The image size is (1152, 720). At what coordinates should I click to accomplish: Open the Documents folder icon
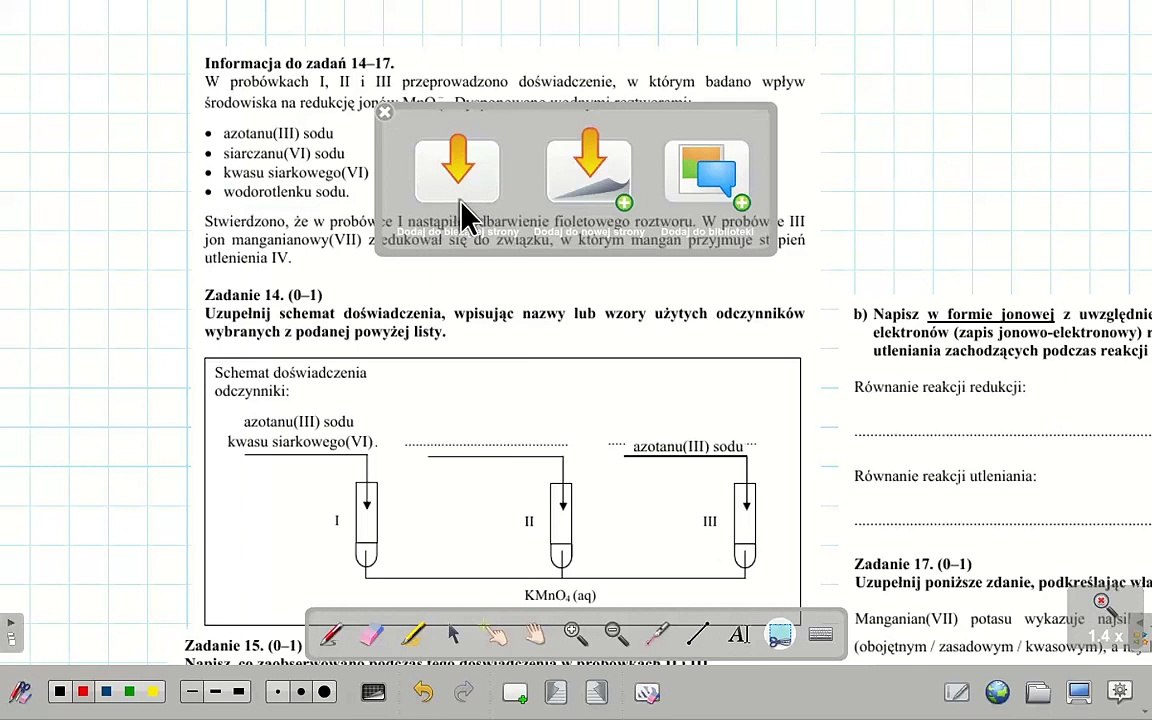point(1038,692)
